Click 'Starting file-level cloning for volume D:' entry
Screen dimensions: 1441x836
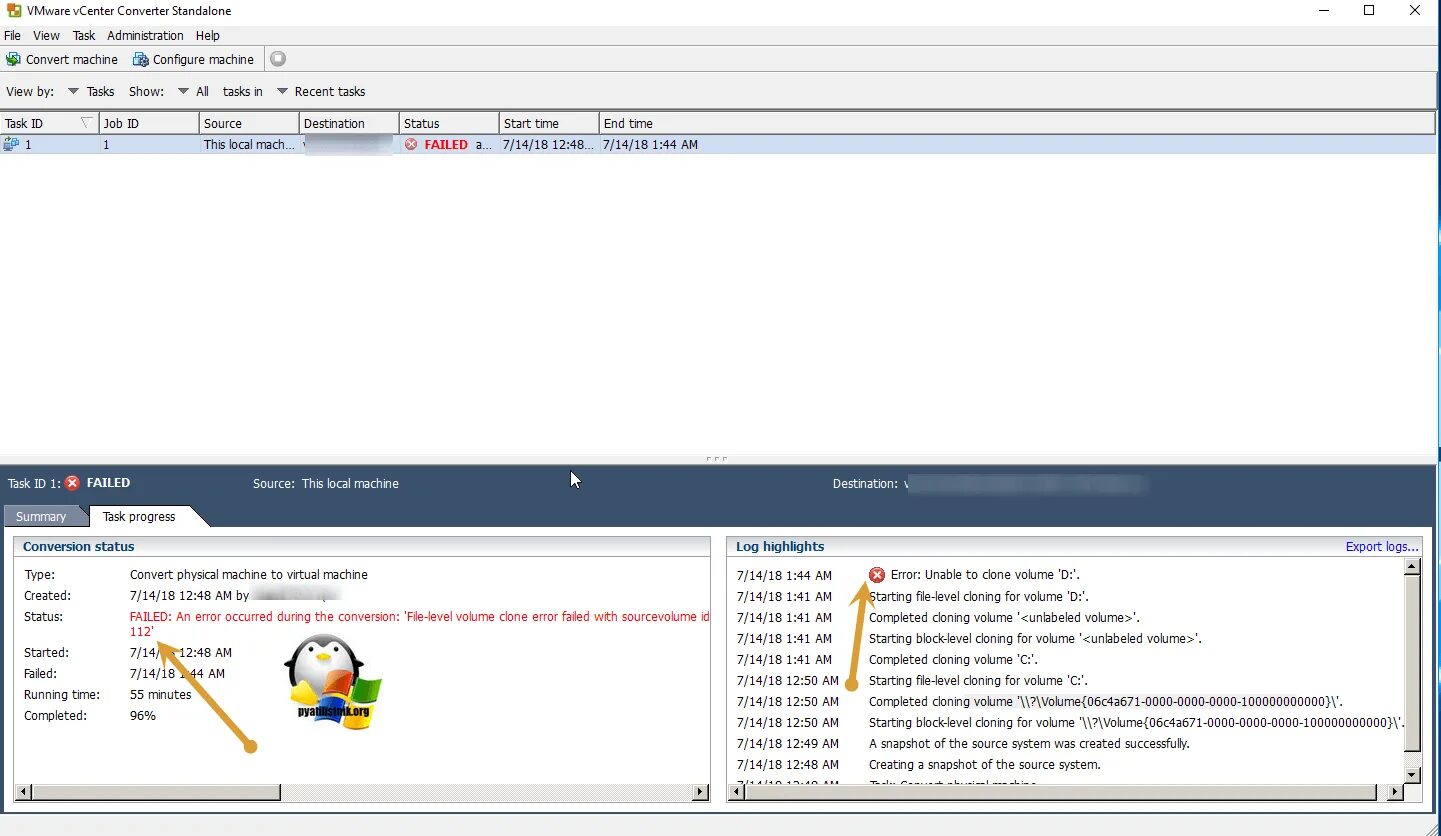(979, 596)
